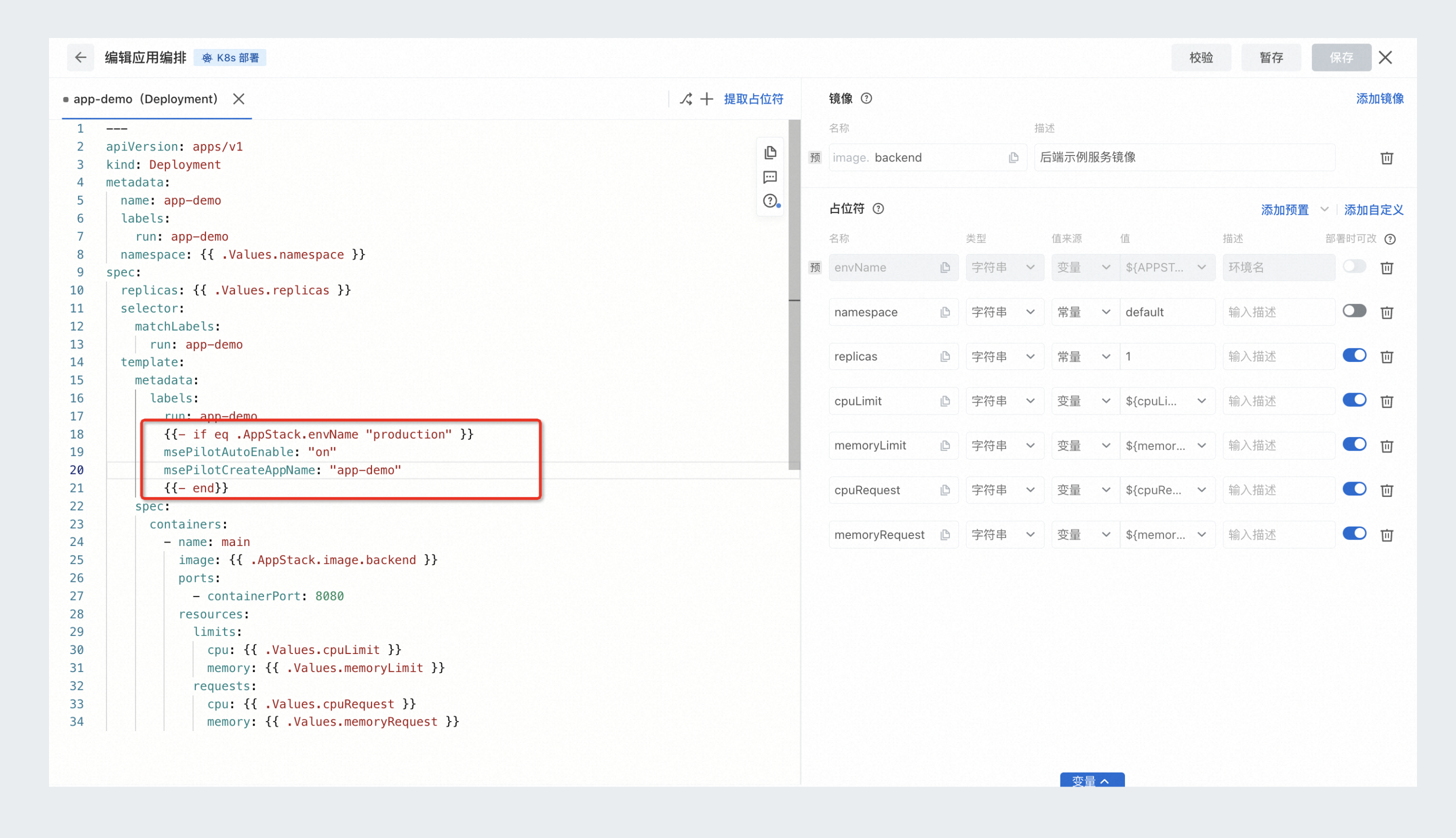
Task: Add new resource with plus icon
Action: (706, 99)
